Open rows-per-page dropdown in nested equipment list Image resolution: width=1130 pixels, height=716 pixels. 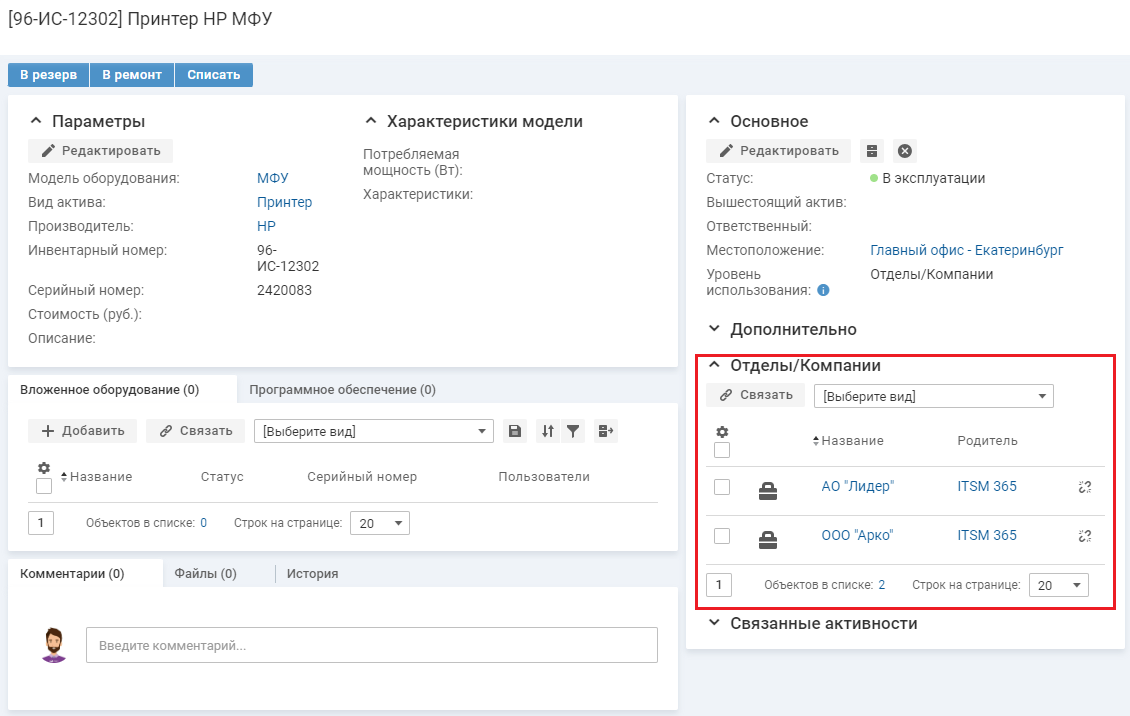coord(379,523)
